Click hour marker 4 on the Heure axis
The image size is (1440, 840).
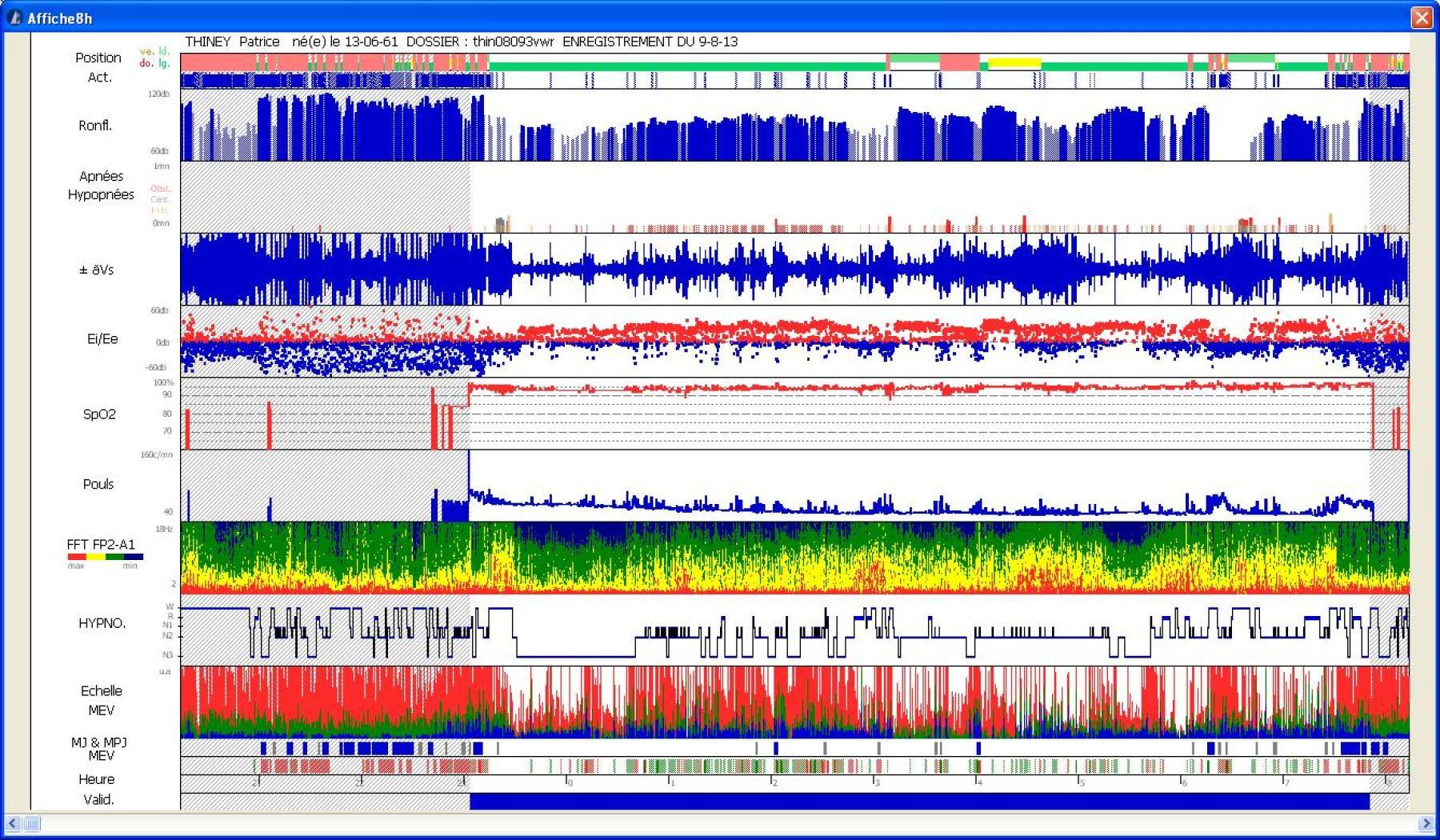(978, 782)
